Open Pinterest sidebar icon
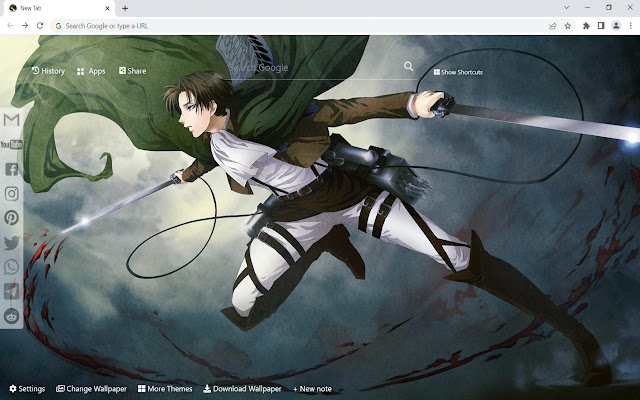Screen dimensions: 640x400 pyautogui.click(x=11, y=218)
